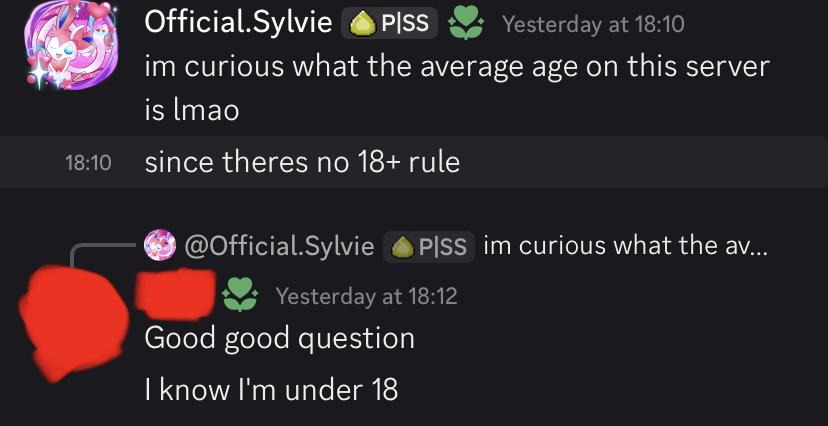Click the @Official.Sylvie mention in reply preview
828x426 pixels.
(x=280, y=246)
